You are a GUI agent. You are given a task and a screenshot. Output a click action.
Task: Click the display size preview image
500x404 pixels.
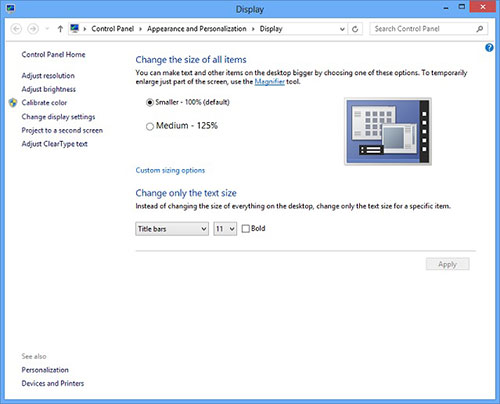tap(388, 131)
